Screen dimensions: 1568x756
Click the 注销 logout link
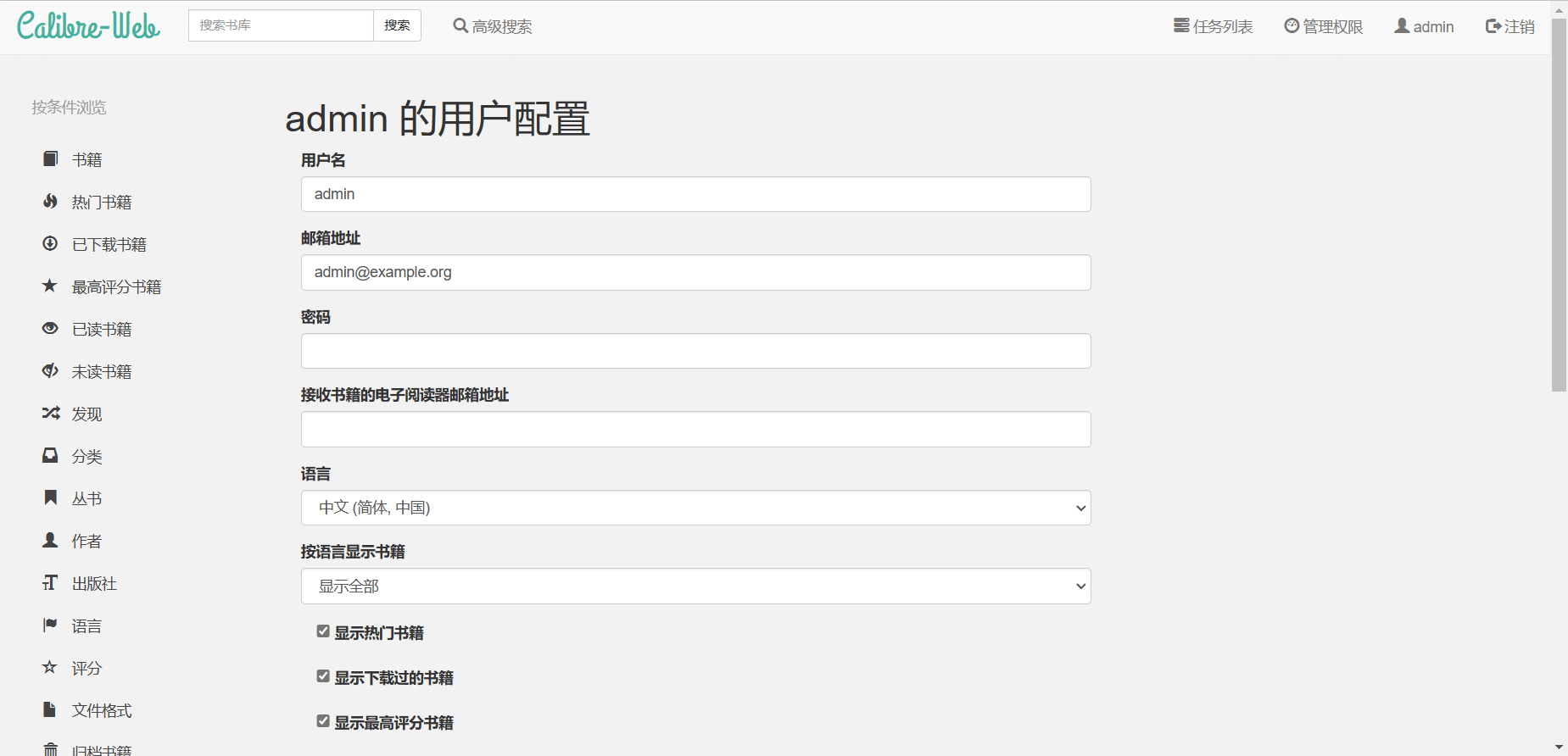point(1510,26)
